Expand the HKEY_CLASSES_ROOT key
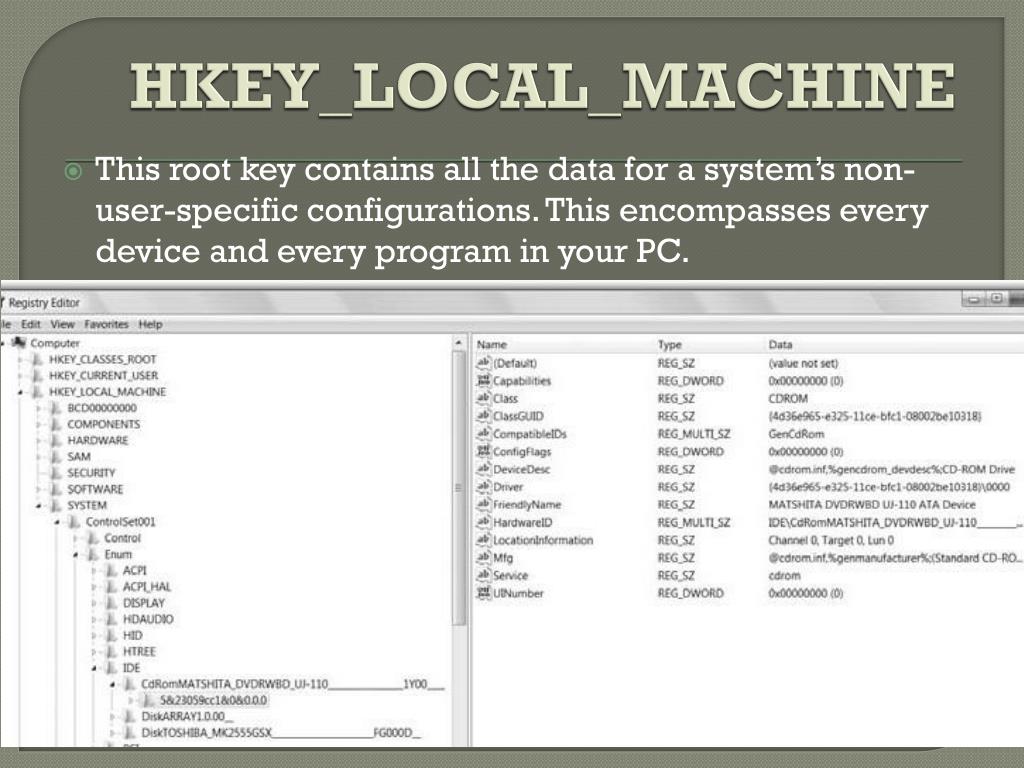The image size is (1024, 768). (21, 360)
